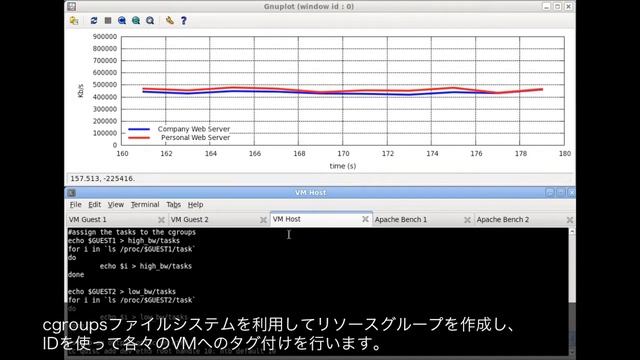Open Gnuplot configuration wrench icon
Screen dimensions: 640x360
pos(170,20)
